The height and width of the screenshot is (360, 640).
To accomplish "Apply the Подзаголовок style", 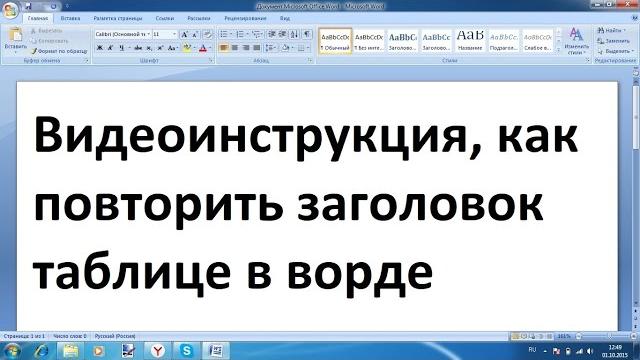I will (x=504, y=41).
